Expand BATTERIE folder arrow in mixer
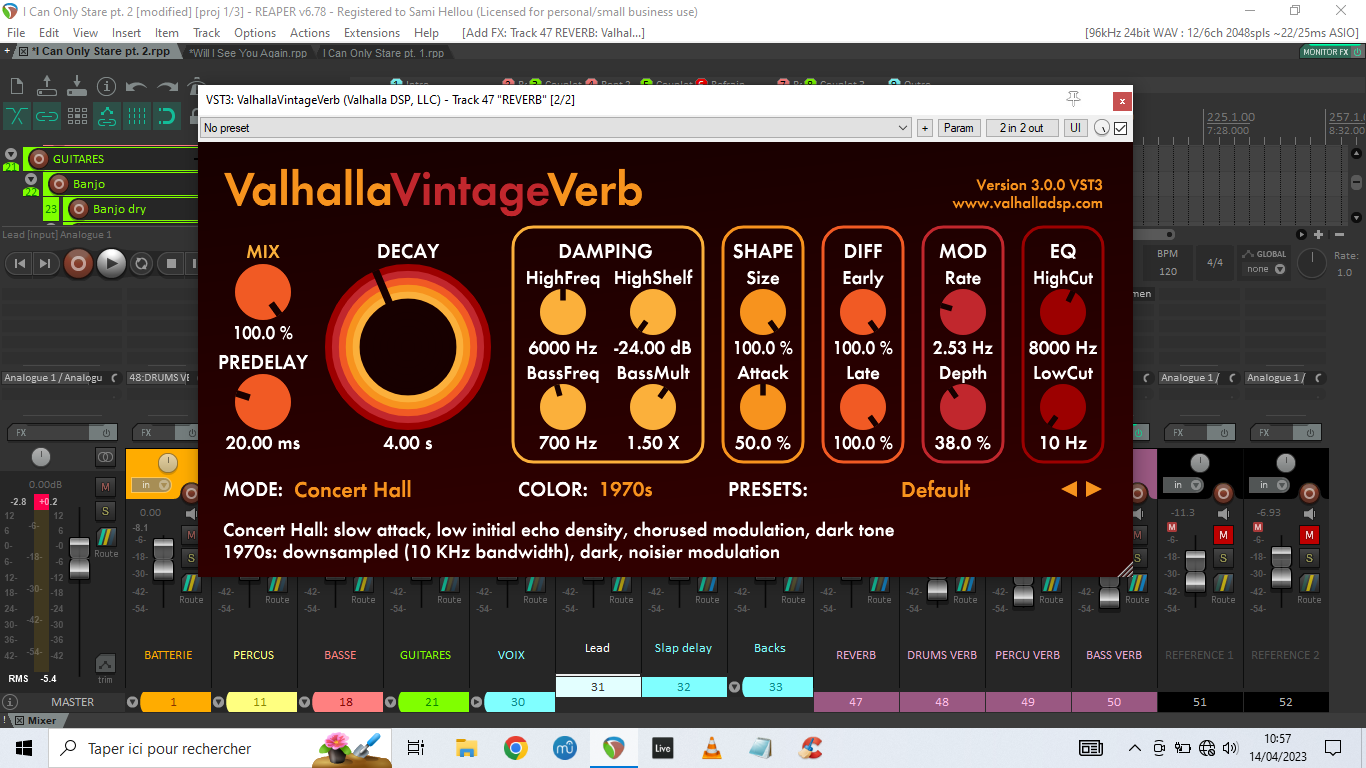The image size is (1366, 768). [x=133, y=702]
